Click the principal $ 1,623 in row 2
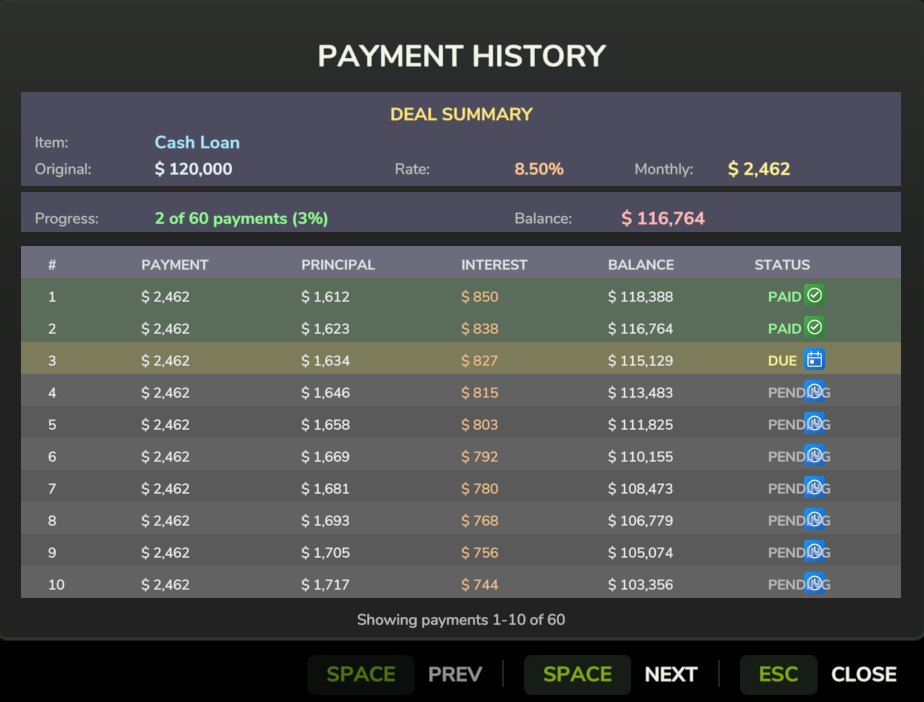Viewport: 924px width, 702px height. pos(325,328)
